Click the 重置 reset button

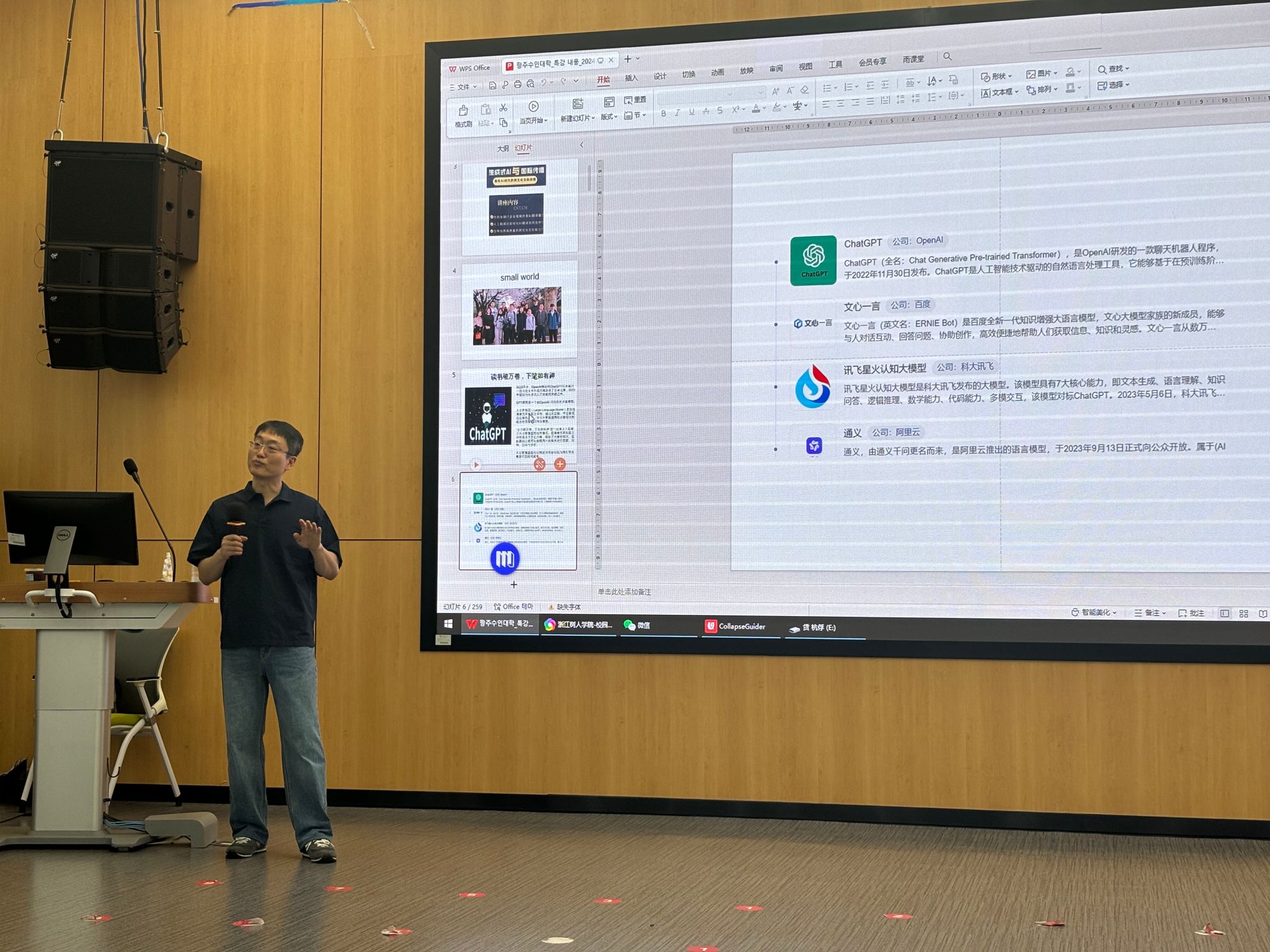pos(636,100)
